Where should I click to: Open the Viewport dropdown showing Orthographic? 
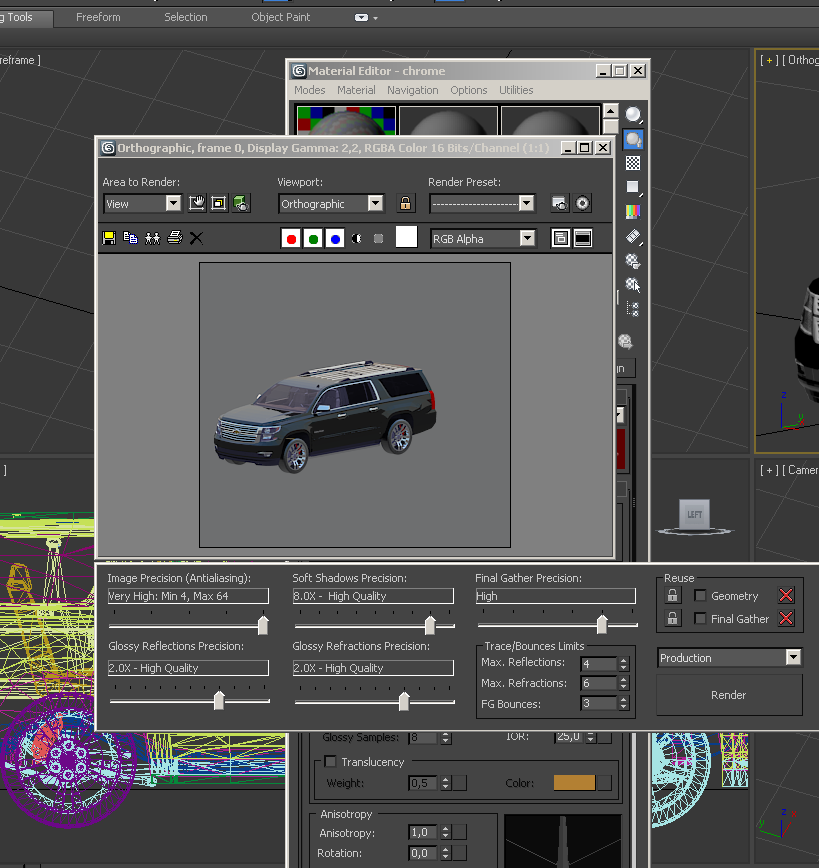[331, 204]
